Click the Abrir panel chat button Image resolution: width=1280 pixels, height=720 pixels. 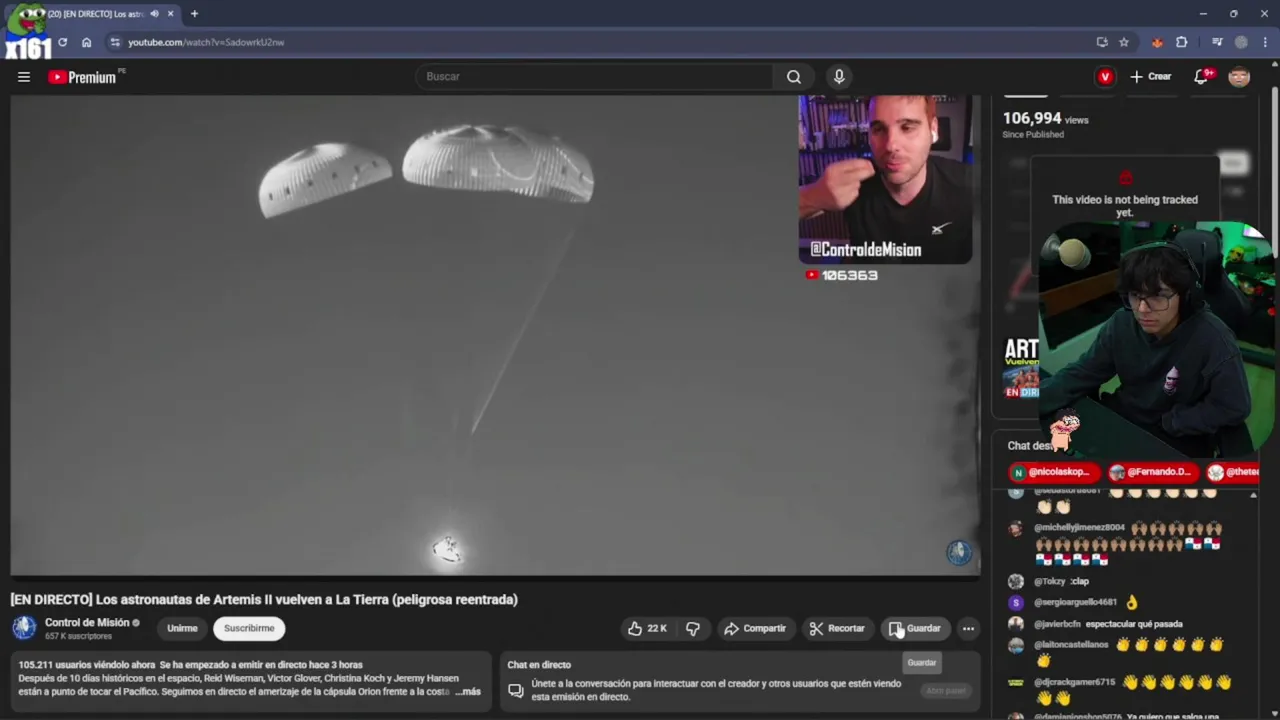[945, 690]
